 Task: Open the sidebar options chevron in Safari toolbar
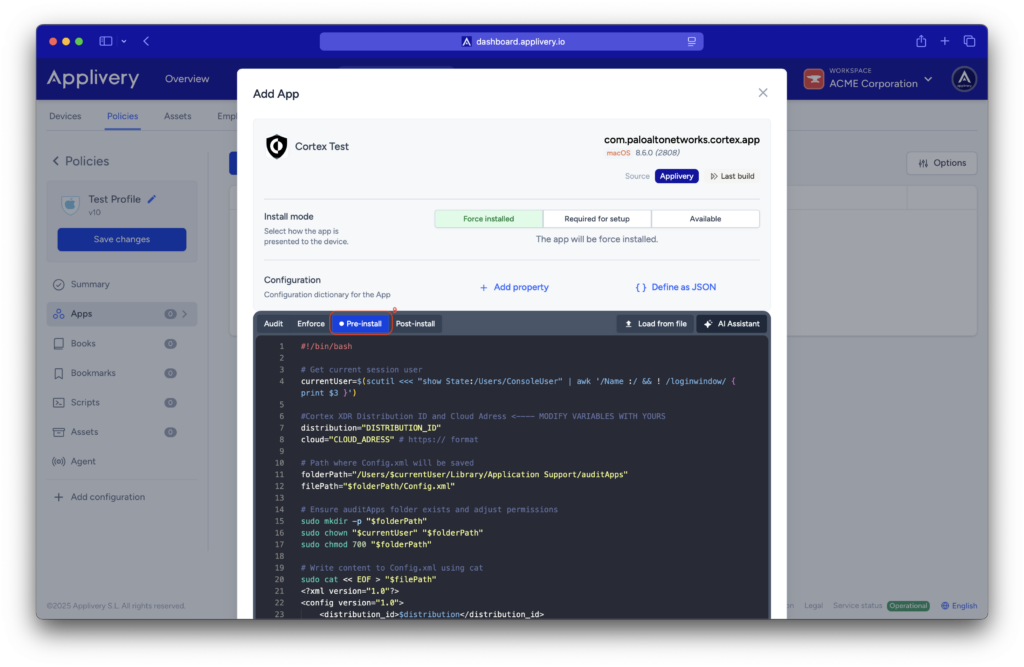[124, 41]
